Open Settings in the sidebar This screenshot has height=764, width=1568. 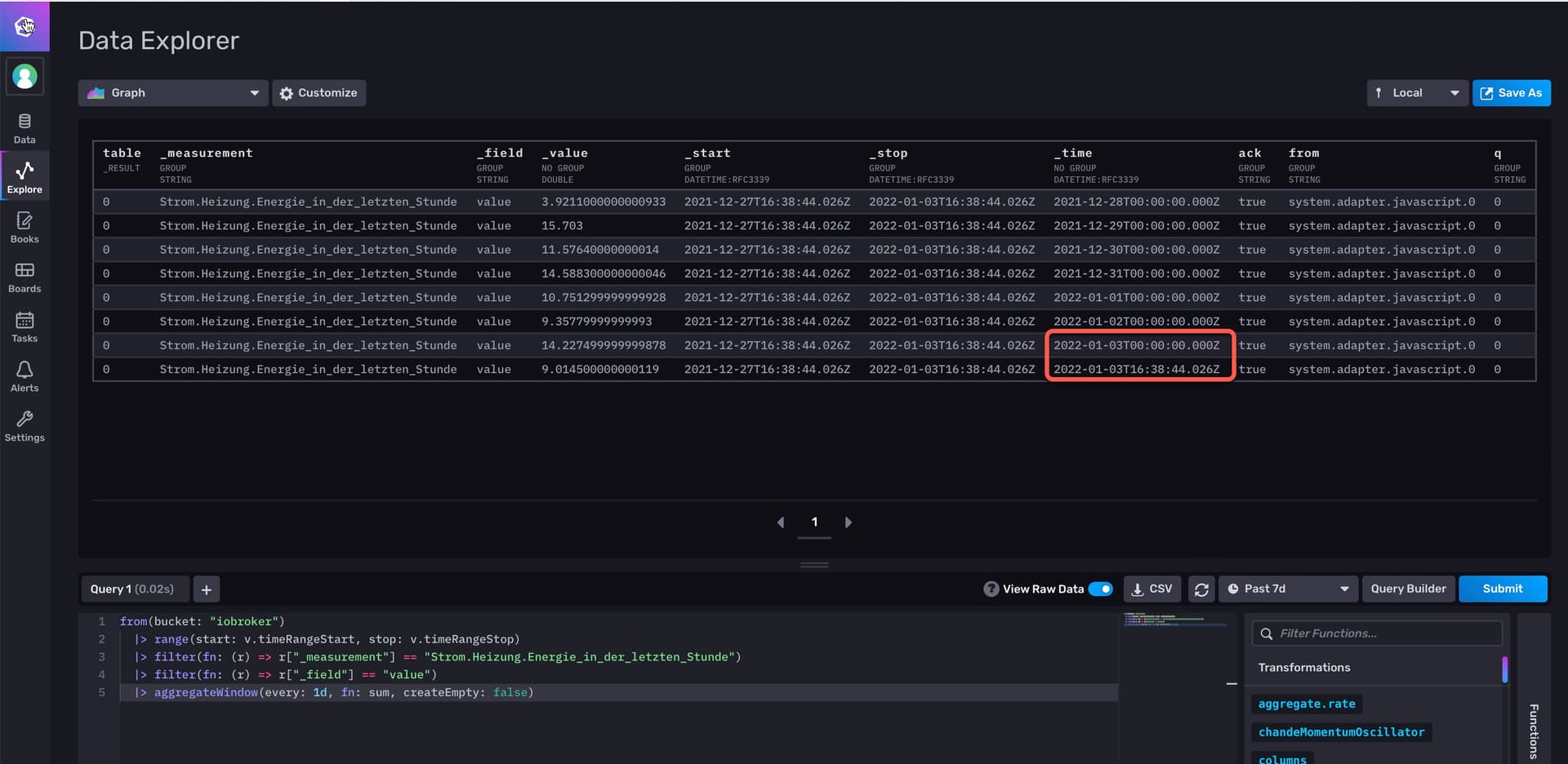[x=24, y=427]
